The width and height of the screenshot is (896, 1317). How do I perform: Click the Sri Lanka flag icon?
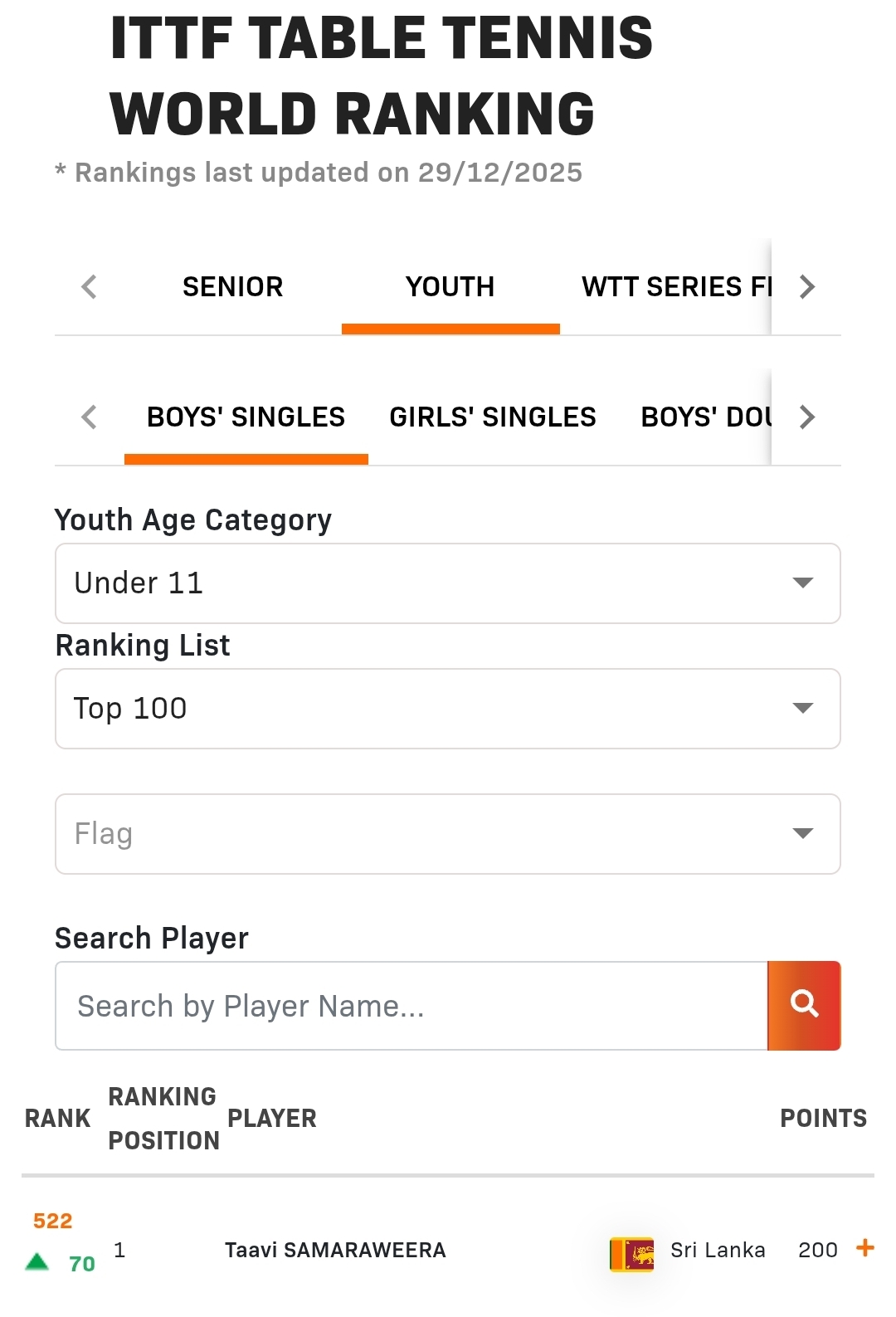tap(631, 1253)
